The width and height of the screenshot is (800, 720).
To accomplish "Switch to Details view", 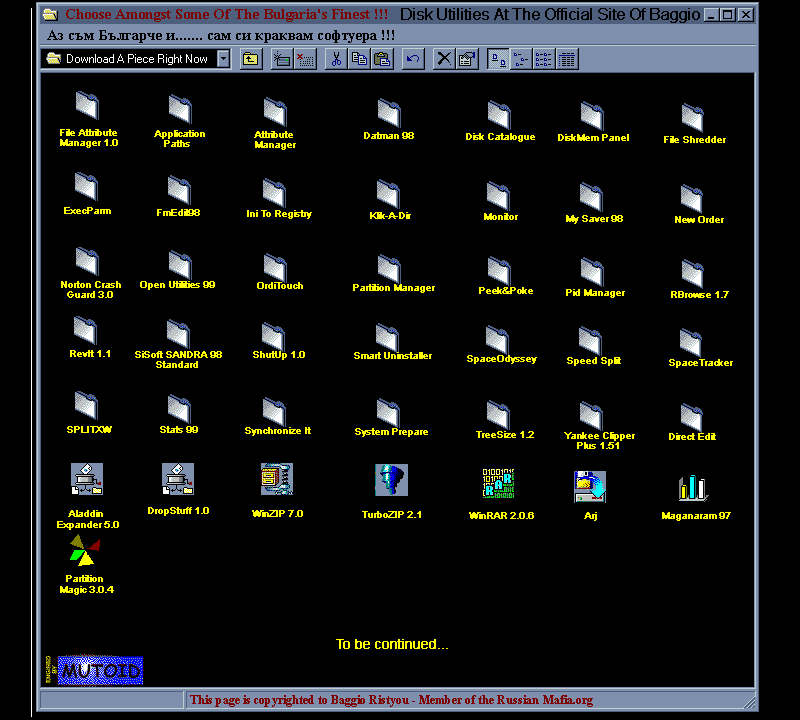I will click(x=567, y=59).
